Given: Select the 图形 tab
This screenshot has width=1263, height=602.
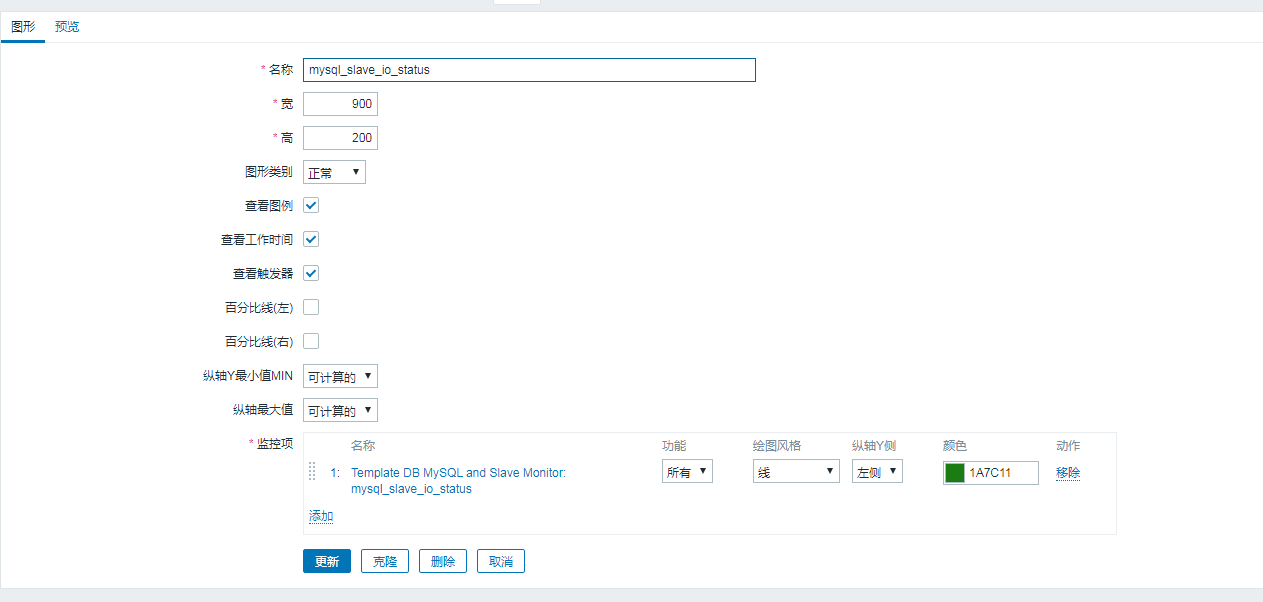Looking at the screenshot, I should (x=23, y=27).
